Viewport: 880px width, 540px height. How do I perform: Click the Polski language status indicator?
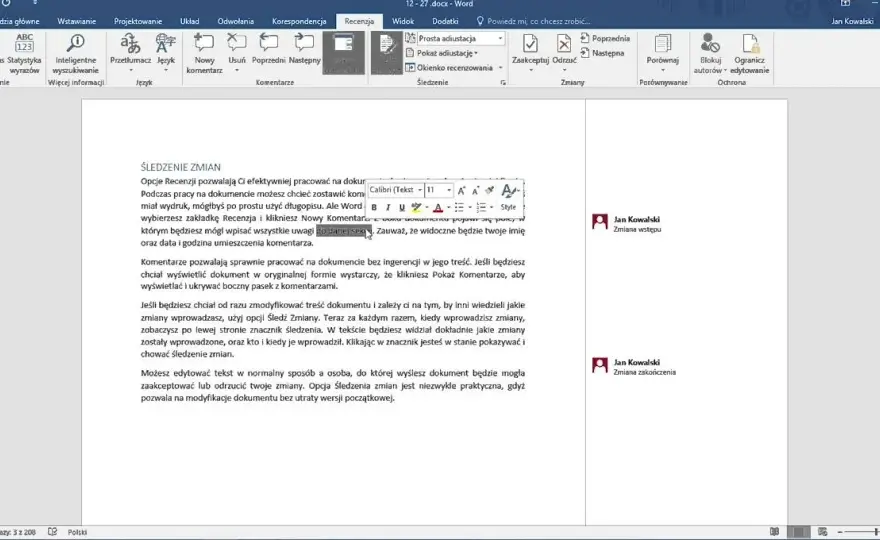(x=77, y=532)
